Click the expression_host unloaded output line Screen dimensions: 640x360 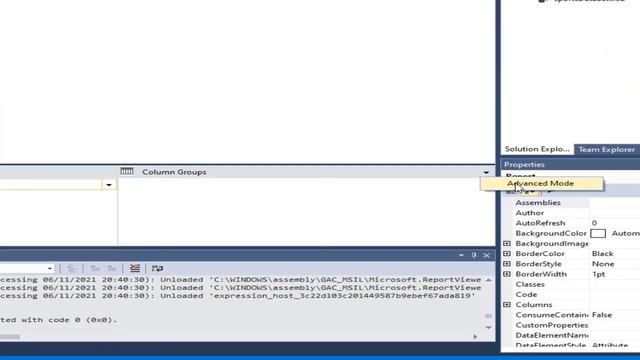(x=238, y=296)
